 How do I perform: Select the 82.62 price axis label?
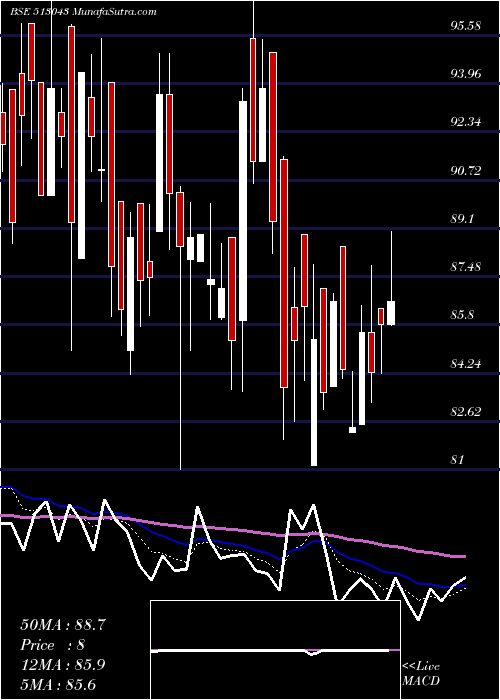coord(466,411)
